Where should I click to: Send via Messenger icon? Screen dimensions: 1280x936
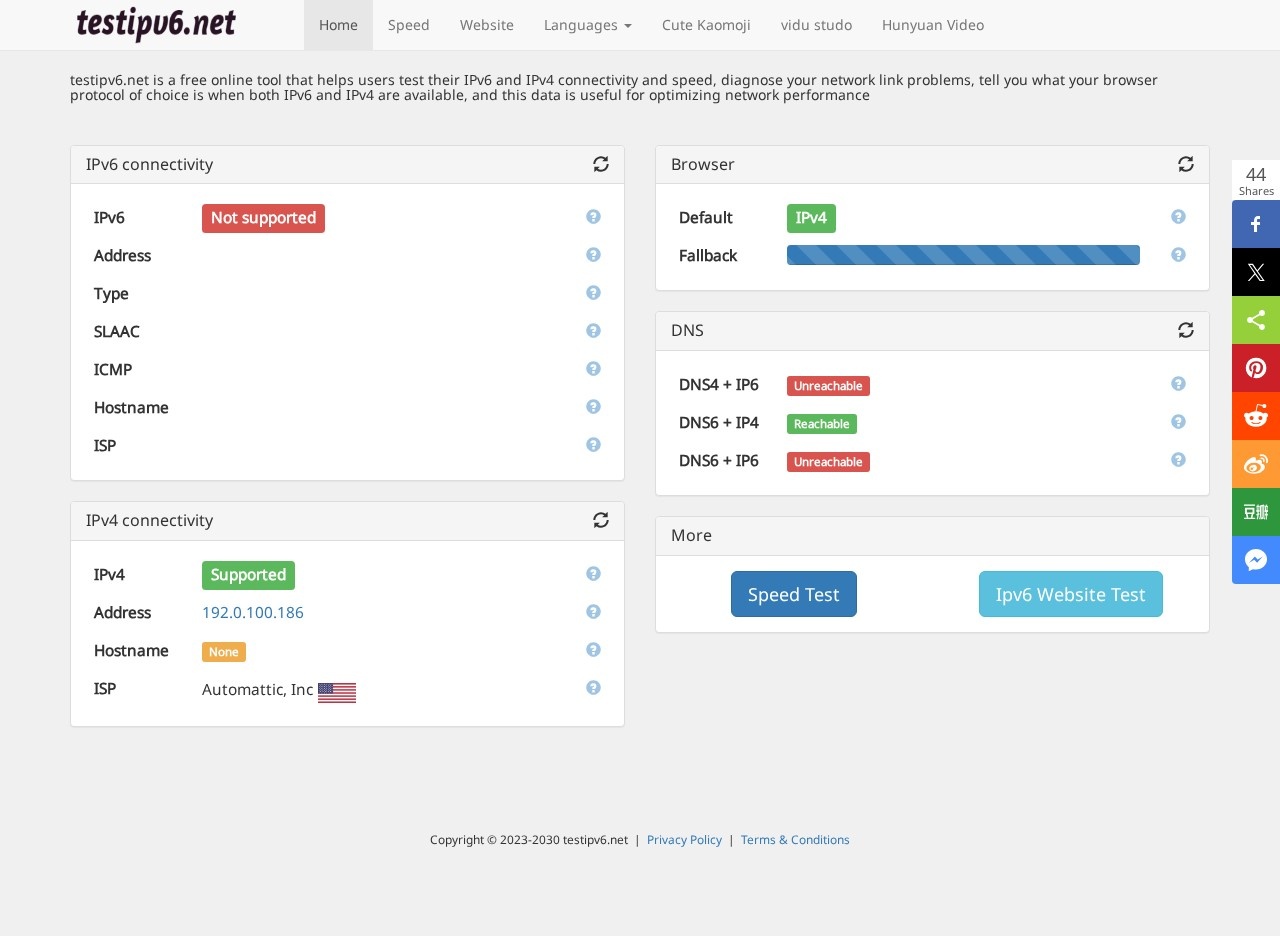click(x=1256, y=560)
